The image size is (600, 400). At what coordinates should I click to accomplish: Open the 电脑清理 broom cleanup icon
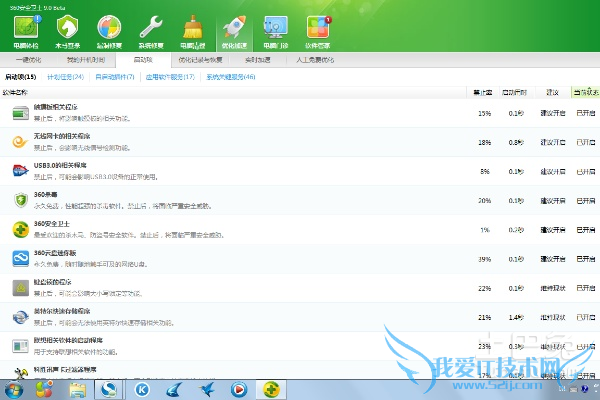(x=192, y=29)
